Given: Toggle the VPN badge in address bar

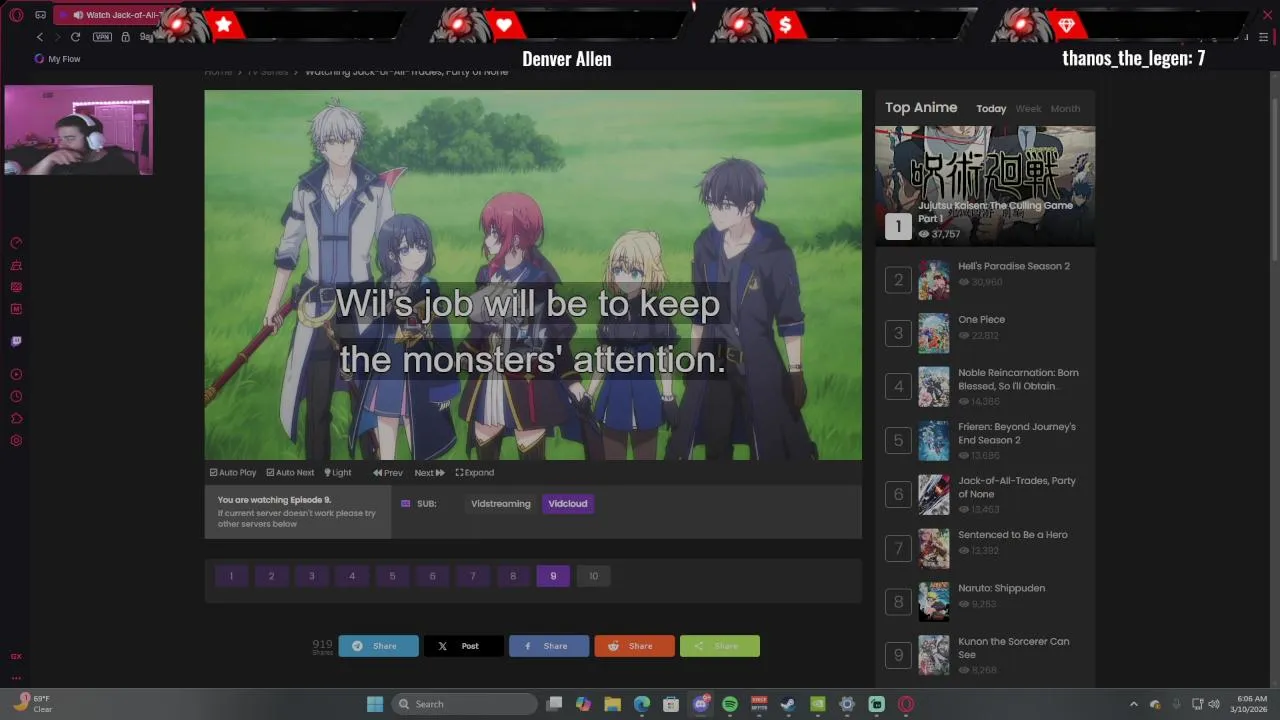Looking at the screenshot, I should coord(102,37).
